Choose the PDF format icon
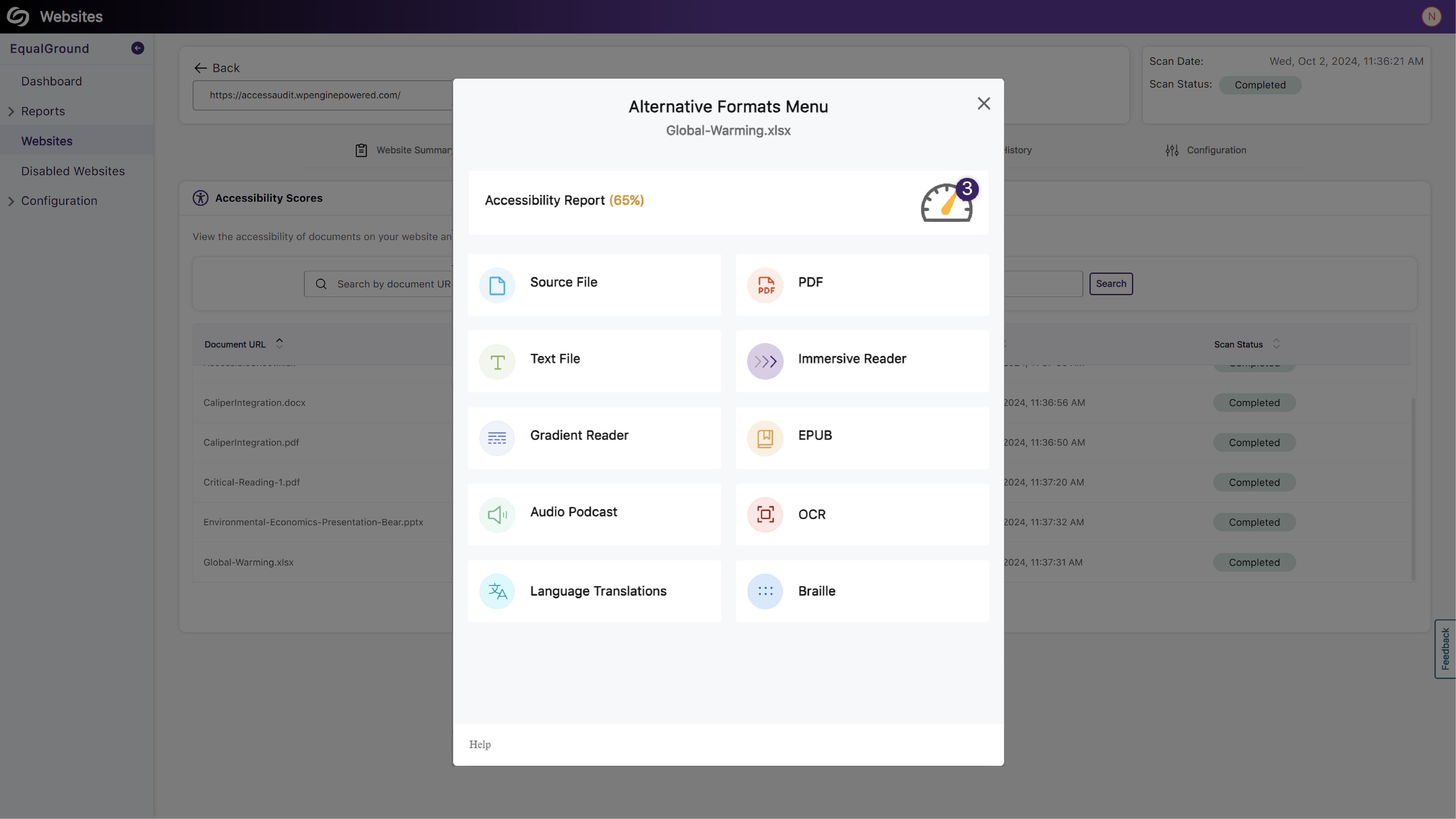Viewport: 1456px width, 819px height. 765,285
